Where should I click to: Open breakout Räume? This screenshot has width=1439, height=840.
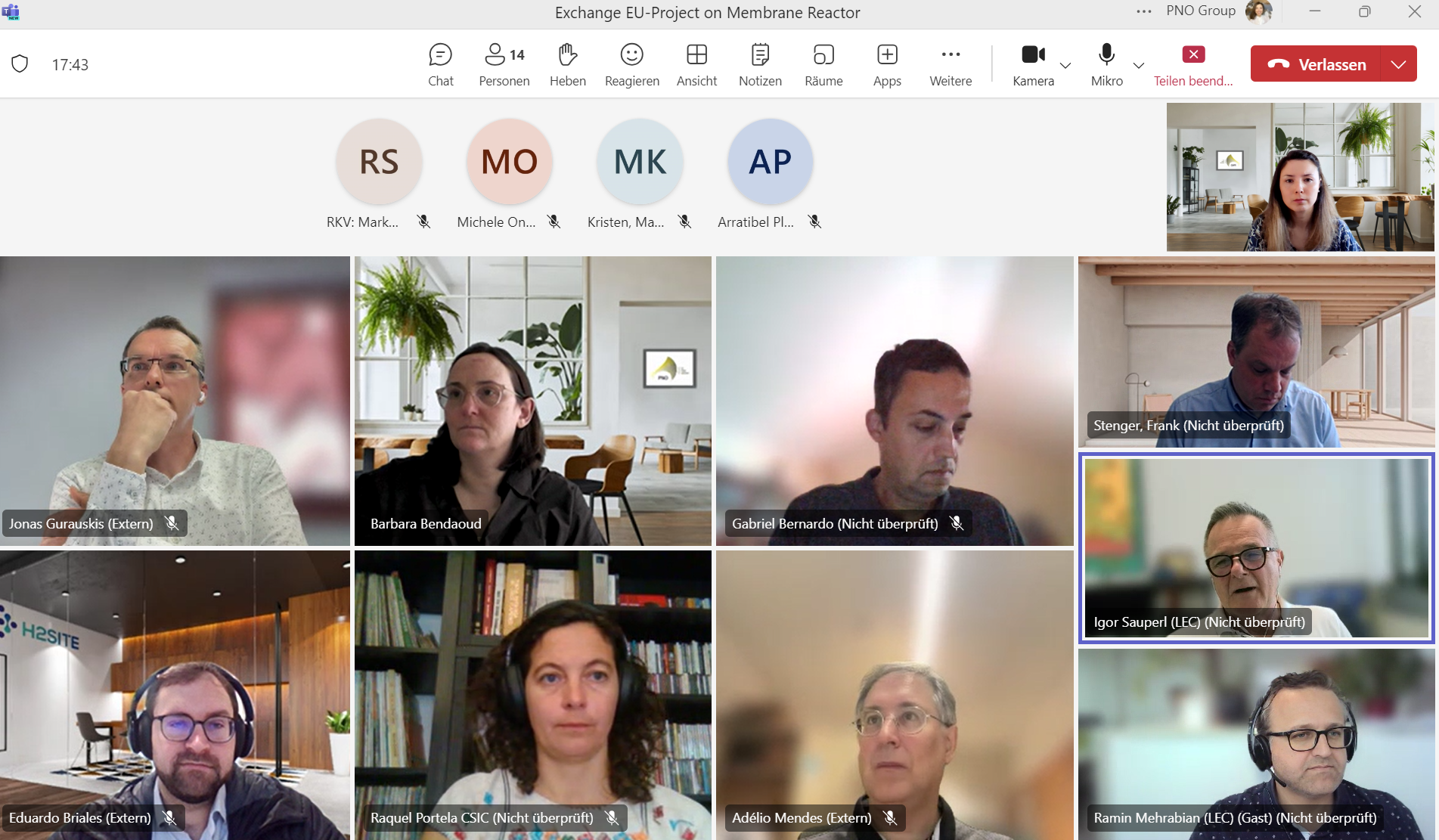[x=823, y=65]
